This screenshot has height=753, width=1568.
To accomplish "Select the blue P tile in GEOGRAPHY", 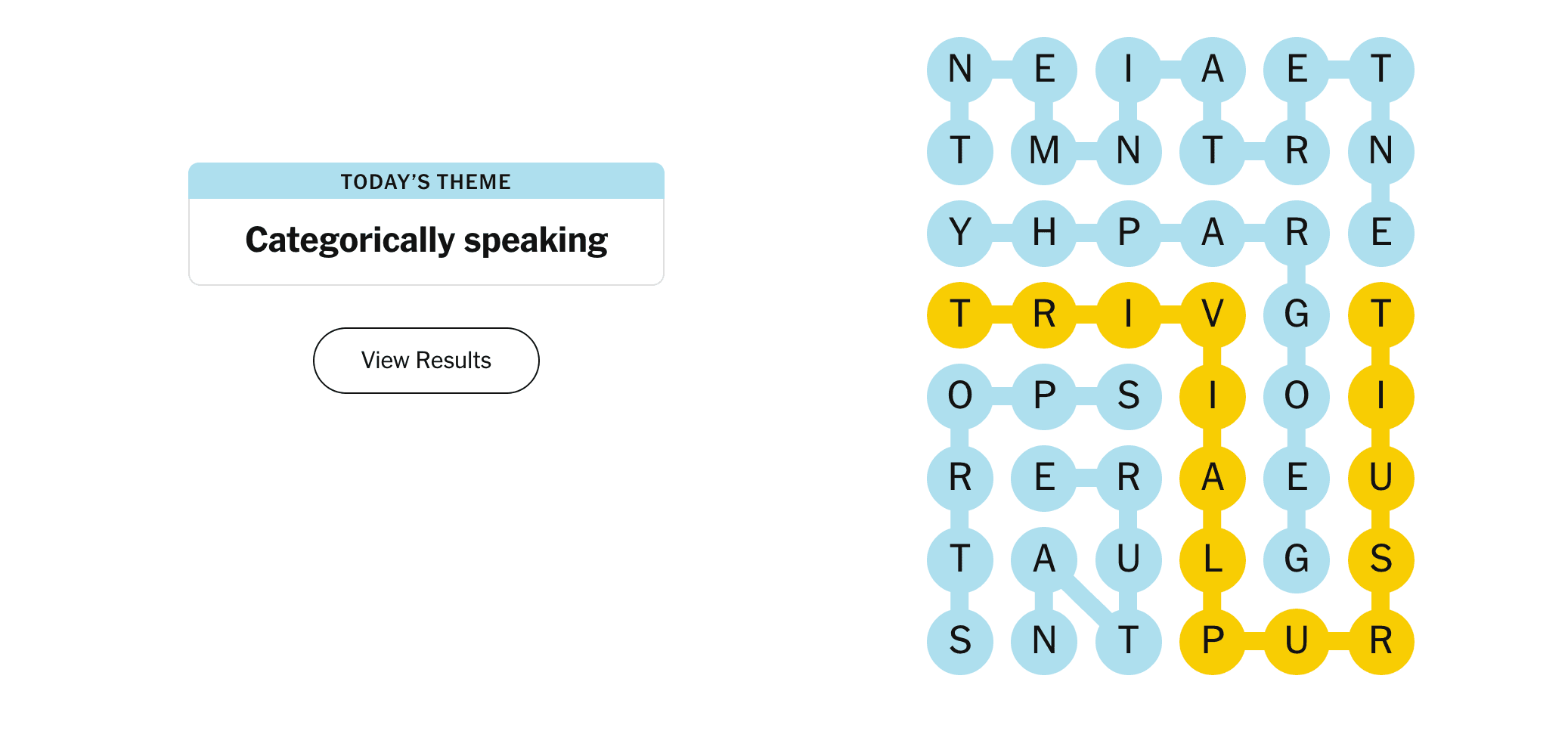I will pyautogui.click(x=1128, y=233).
